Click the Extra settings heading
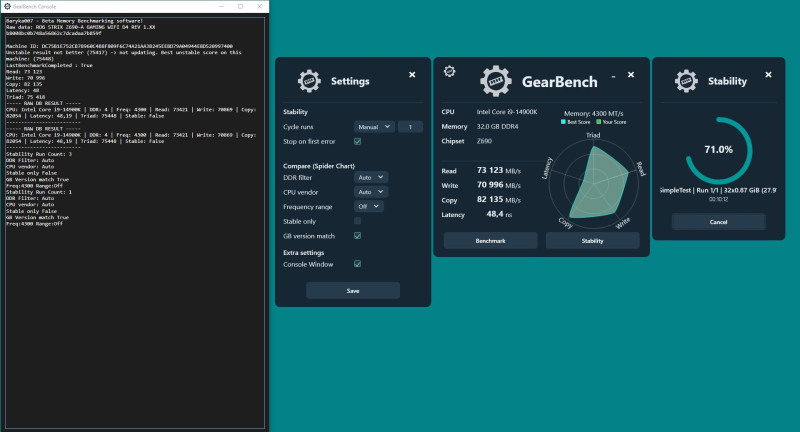Viewport: 800px width, 432px height. (x=304, y=252)
